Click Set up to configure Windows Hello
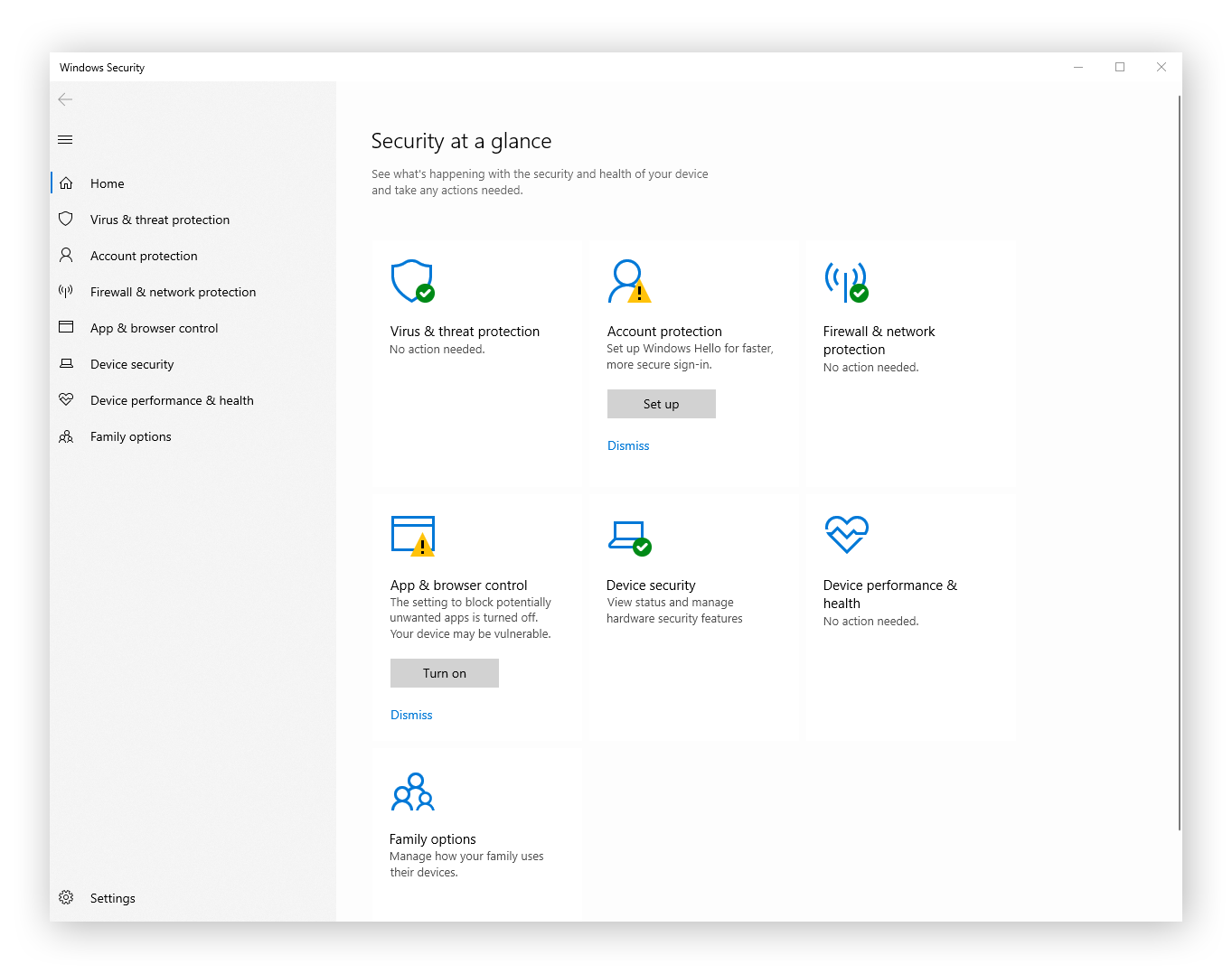1232x974 pixels. [x=661, y=403]
